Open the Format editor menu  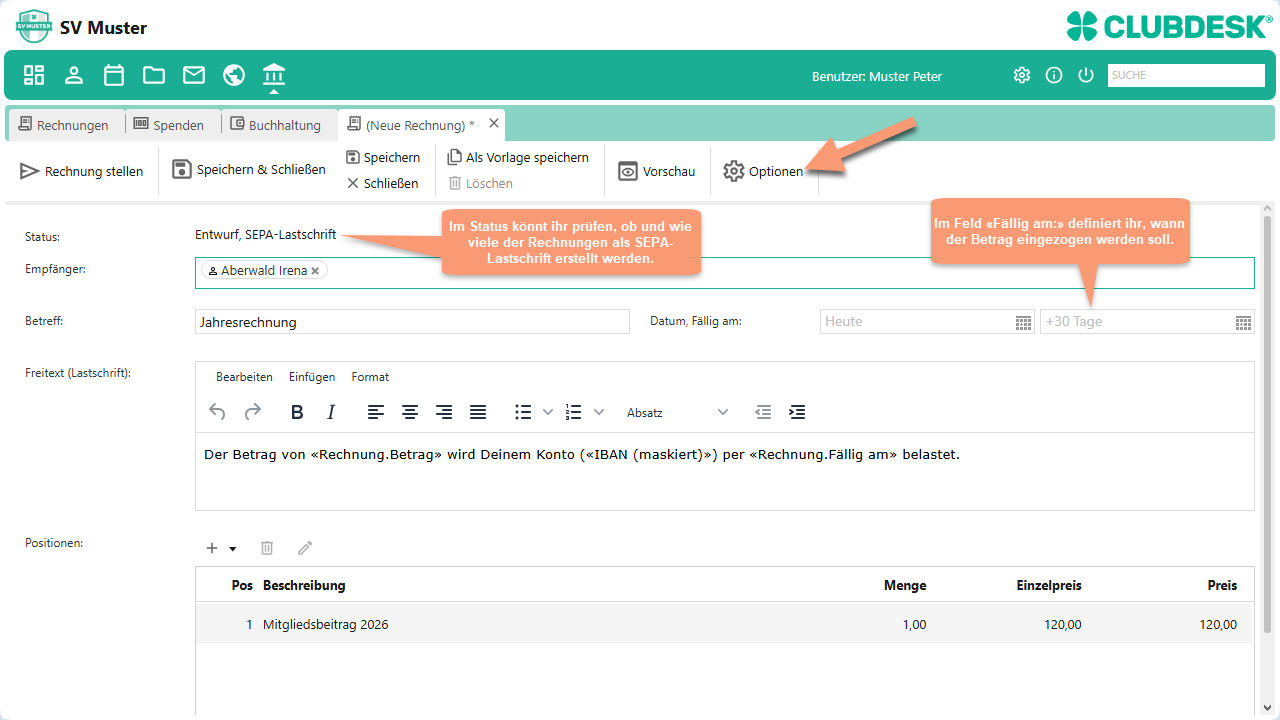(x=370, y=377)
